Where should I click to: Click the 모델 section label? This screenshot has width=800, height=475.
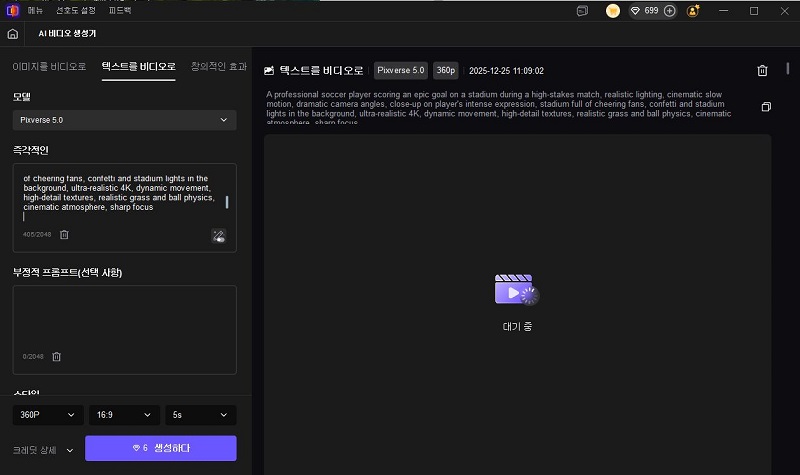click(x=22, y=97)
